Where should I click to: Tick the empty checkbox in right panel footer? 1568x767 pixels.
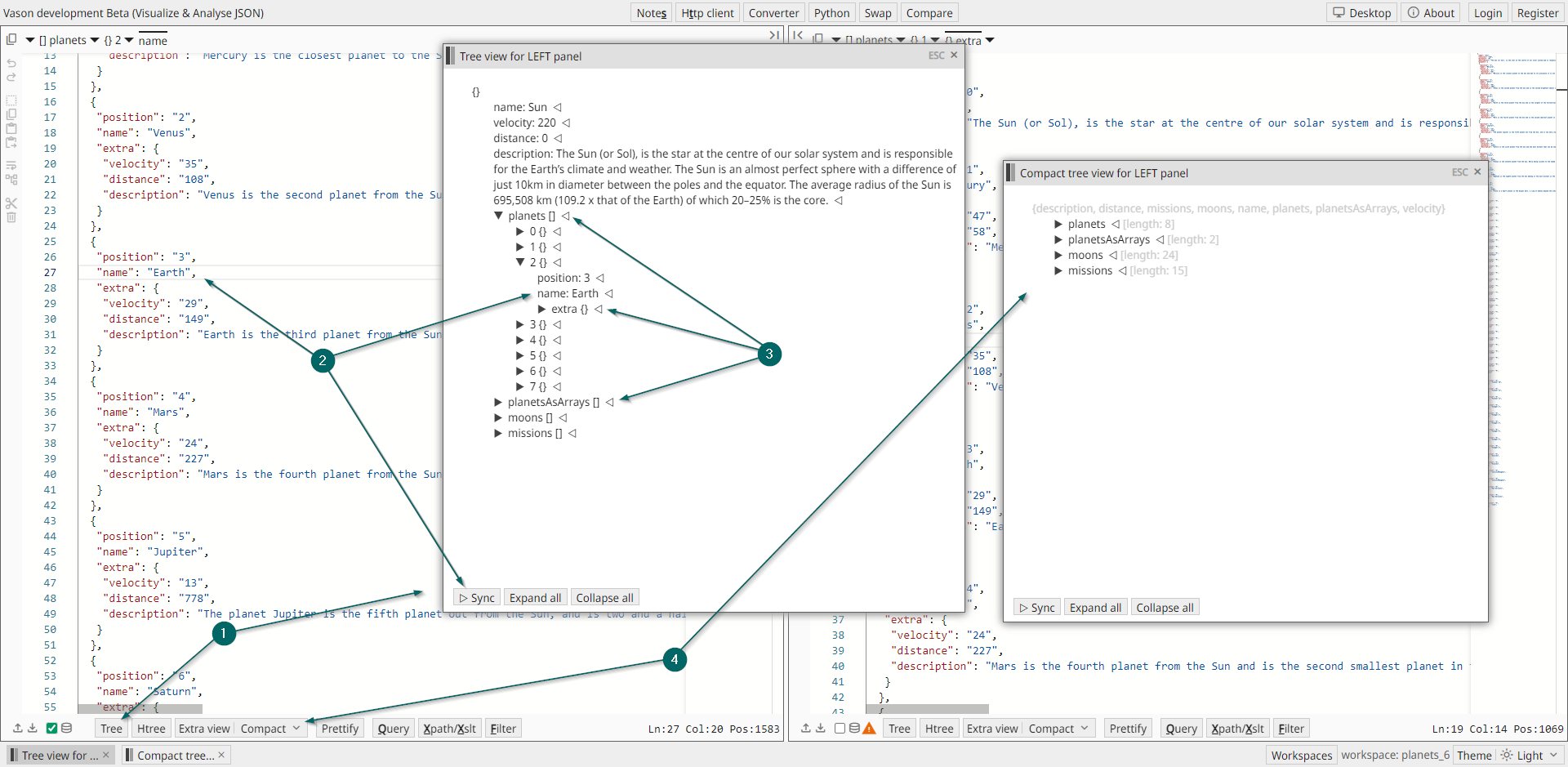(x=840, y=728)
